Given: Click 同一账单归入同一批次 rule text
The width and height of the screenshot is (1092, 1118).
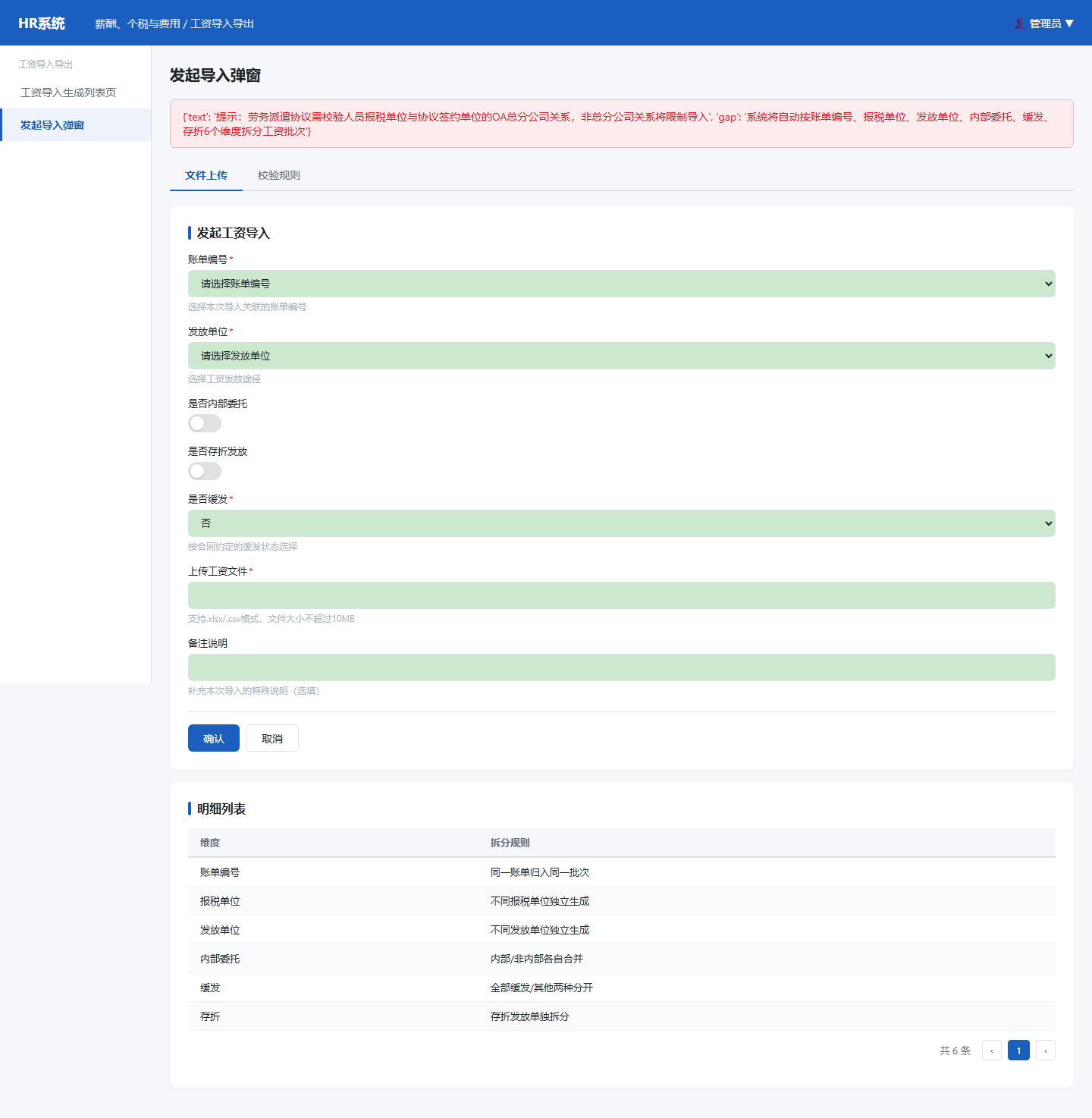Looking at the screenshot, I should 540,872.
